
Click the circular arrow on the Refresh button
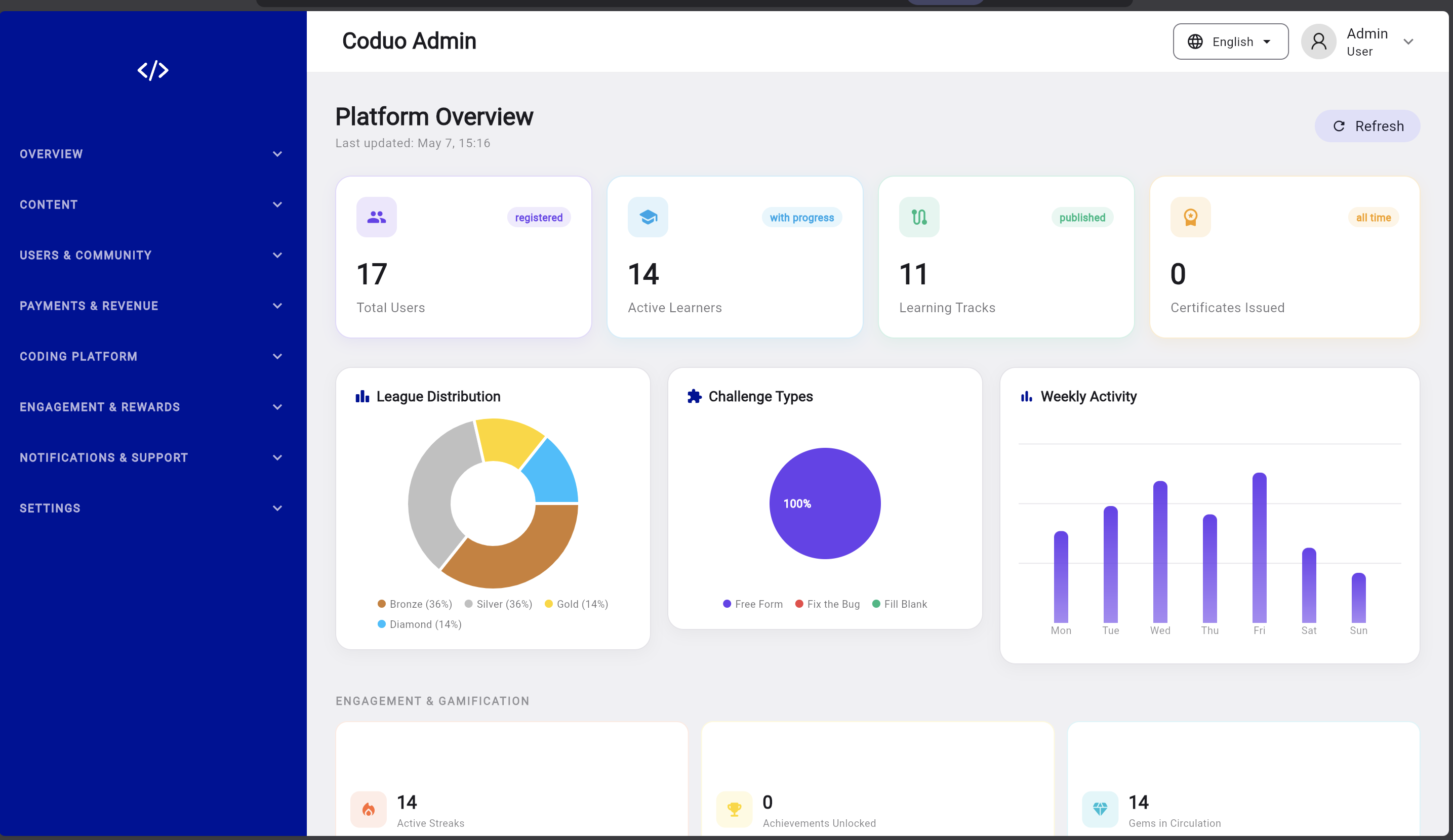click(1339, 126)
